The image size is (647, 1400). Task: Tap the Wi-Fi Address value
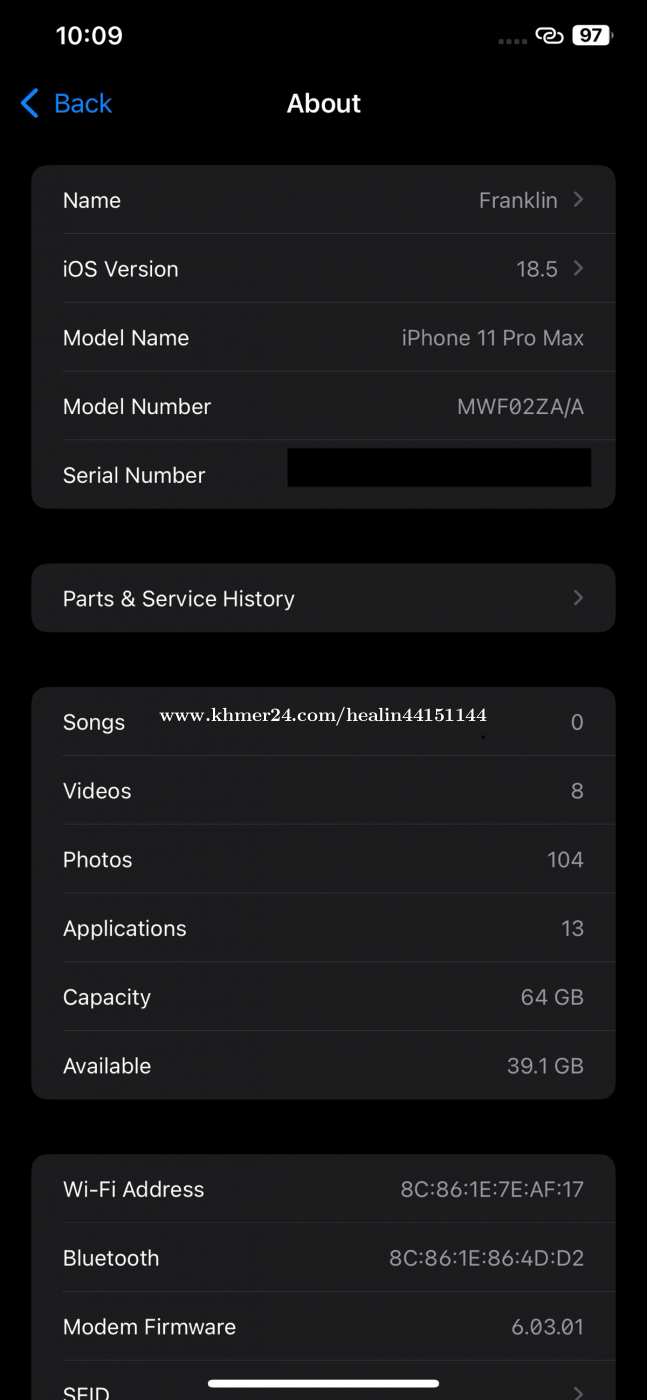(x=492, y=1189)
